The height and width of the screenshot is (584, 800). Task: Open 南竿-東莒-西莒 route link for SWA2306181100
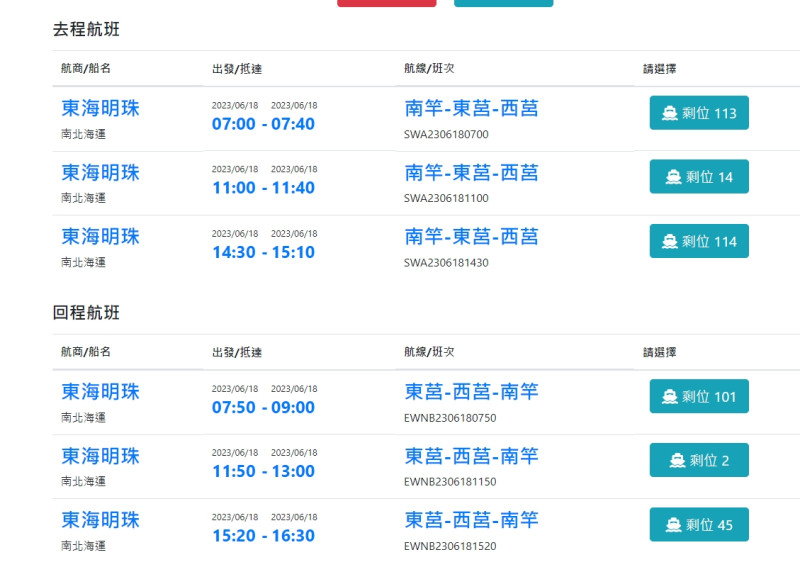coord(471,172)
